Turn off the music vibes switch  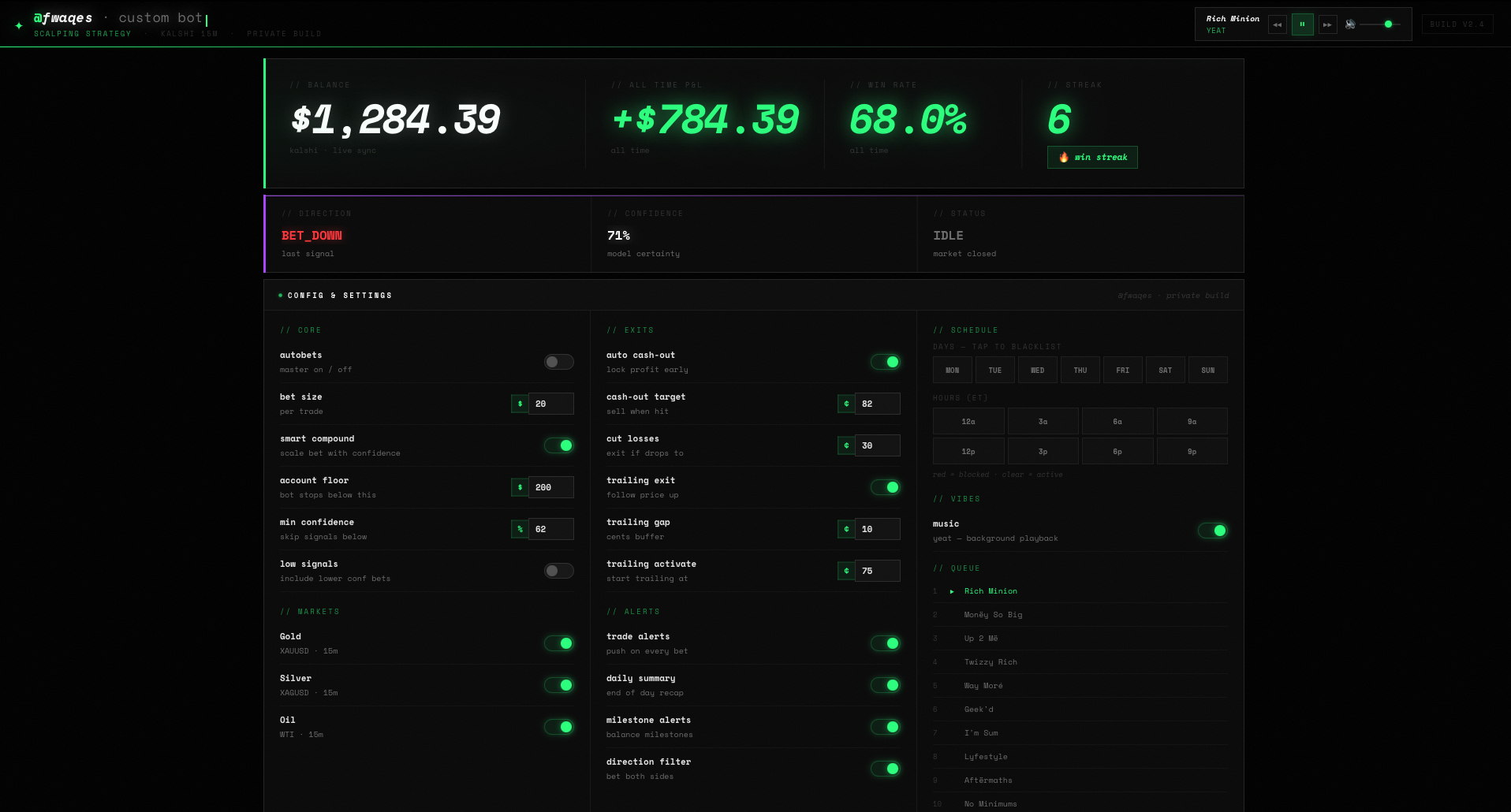(x=1212, y=531)
